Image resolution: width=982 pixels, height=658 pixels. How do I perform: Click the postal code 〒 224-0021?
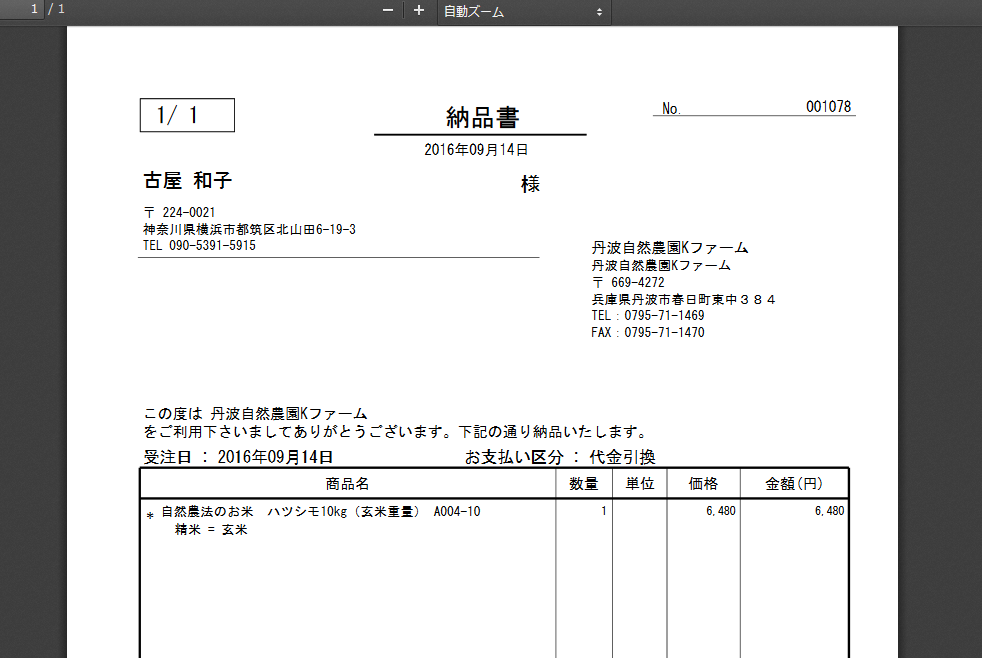179,212
